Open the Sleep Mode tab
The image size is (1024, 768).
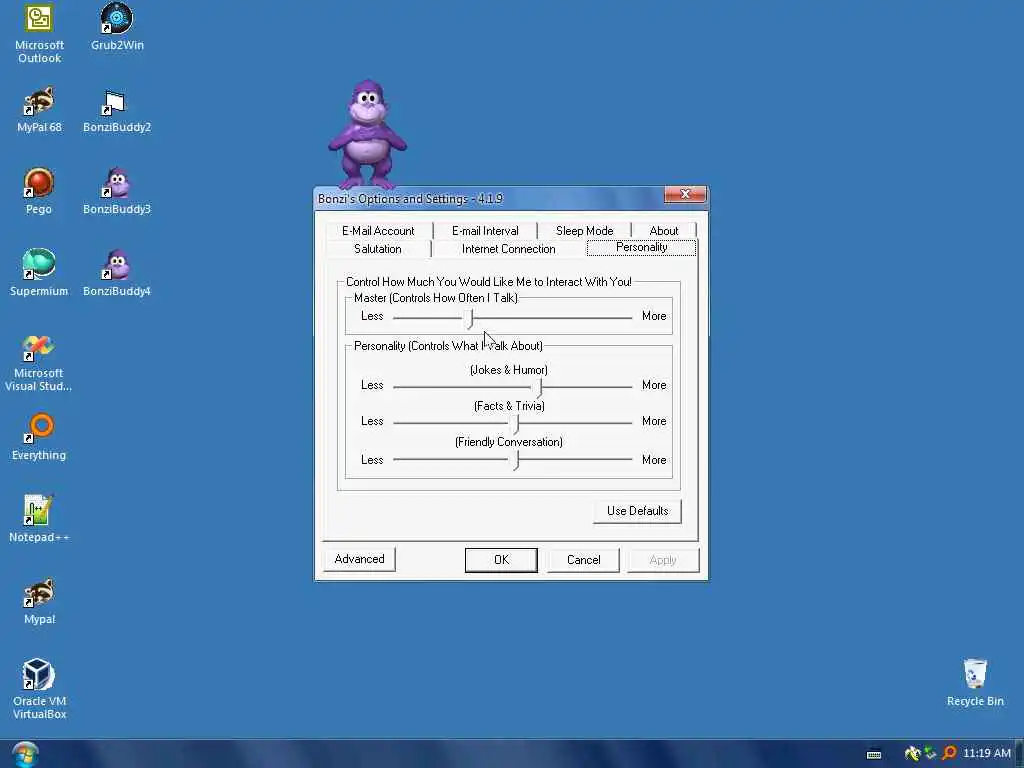tap(584, 231)
